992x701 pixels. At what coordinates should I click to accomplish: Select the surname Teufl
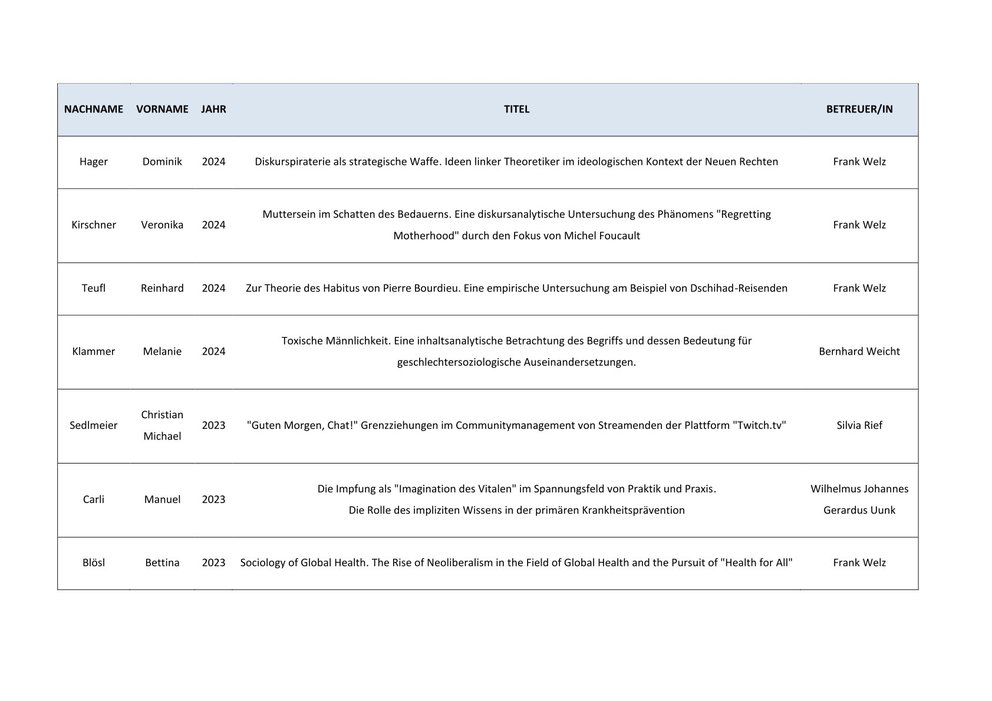pyautogui.click(x=93, y=288)
